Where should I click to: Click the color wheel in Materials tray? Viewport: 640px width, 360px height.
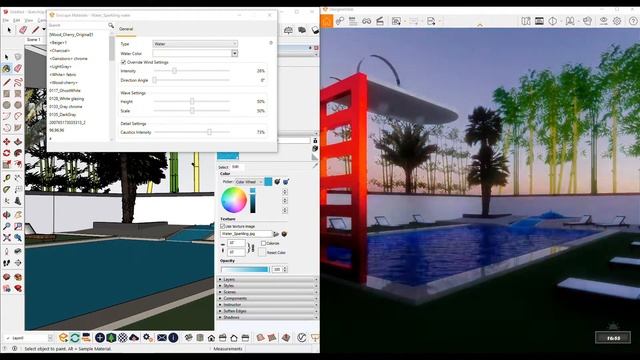pyautogui.click(x=234, y=200)
